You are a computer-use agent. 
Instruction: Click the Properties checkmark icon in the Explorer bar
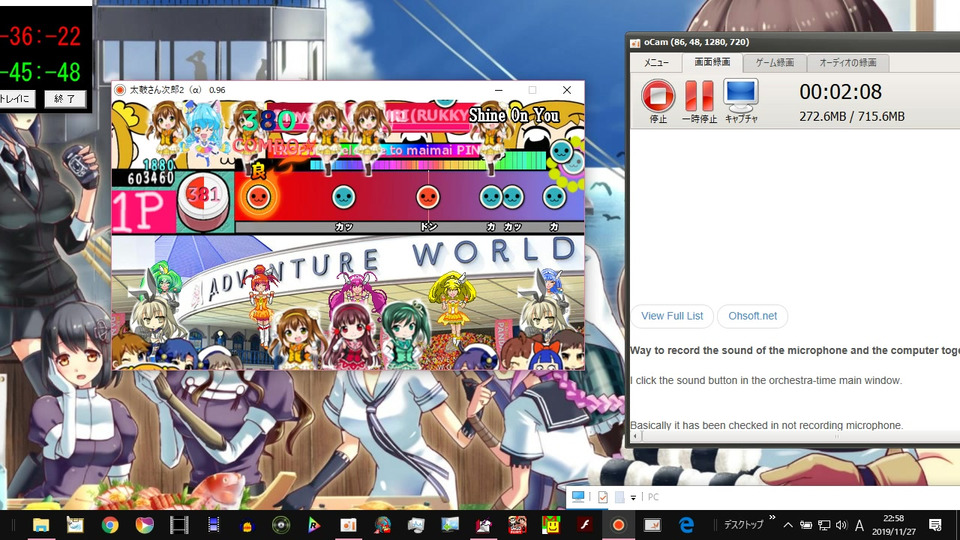click(x=603, y=497)
